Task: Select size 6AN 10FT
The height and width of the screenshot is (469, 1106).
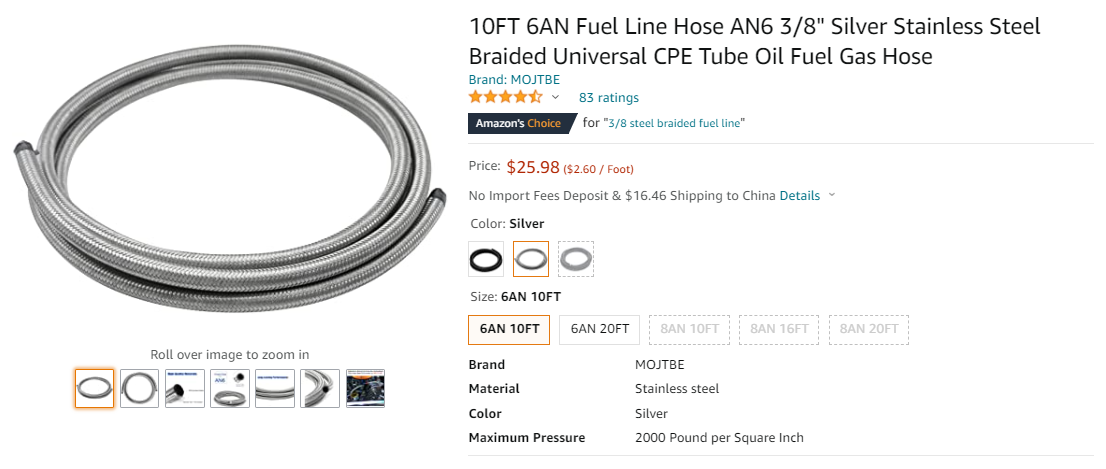Action: 509,329
